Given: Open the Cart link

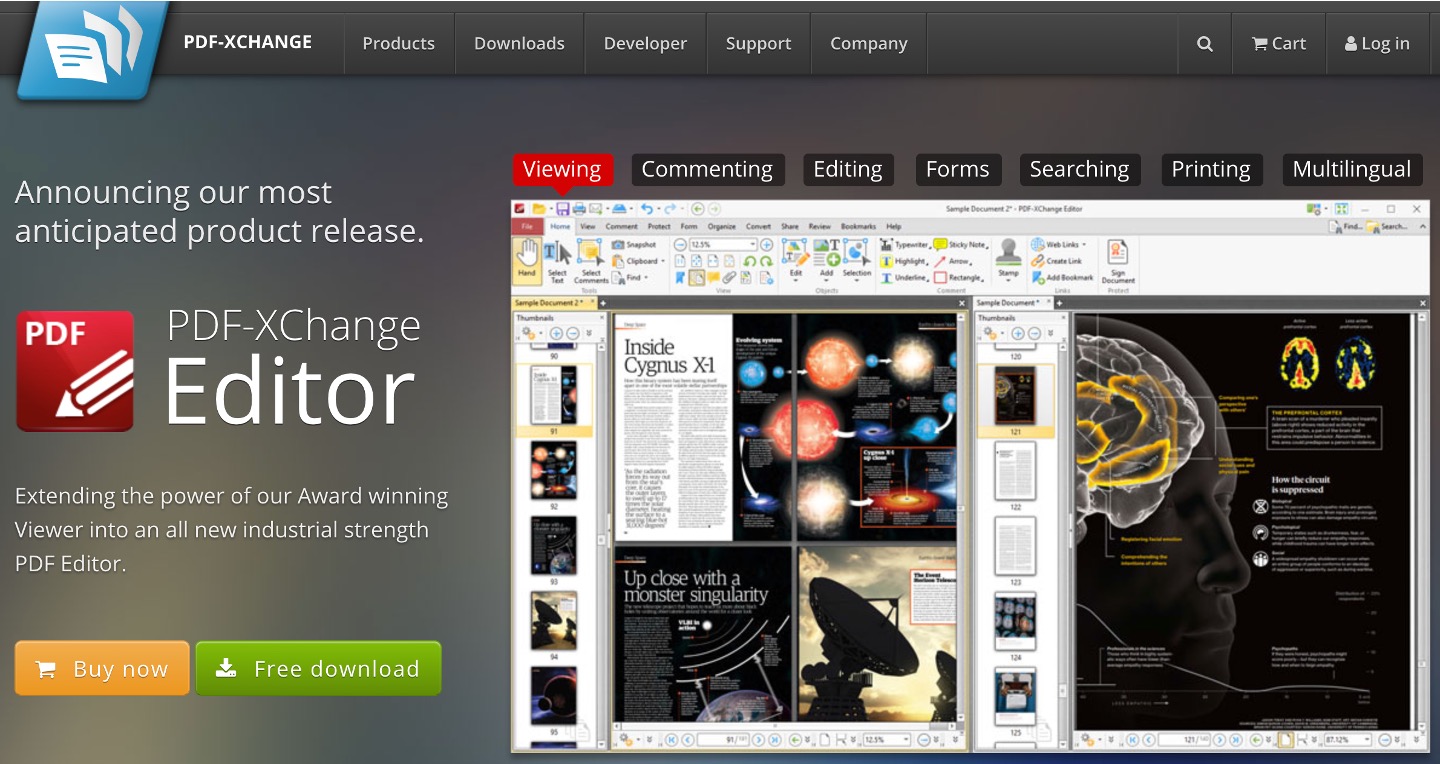Looking at the screenshot, I should pos(1279,43).
